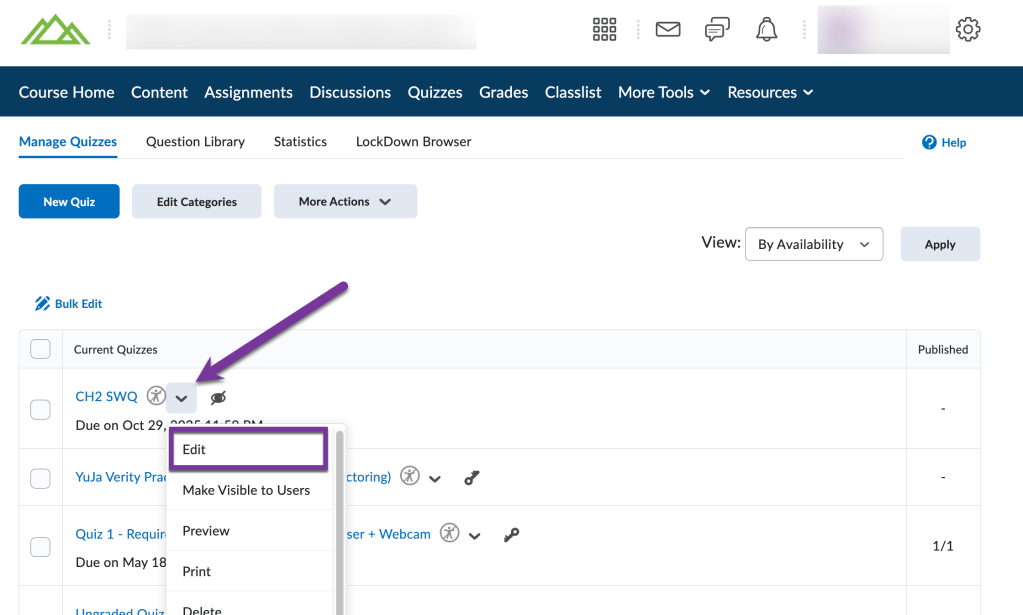Click the hidden eye icon beside CH2 SWQ

[x=218, y=398]
